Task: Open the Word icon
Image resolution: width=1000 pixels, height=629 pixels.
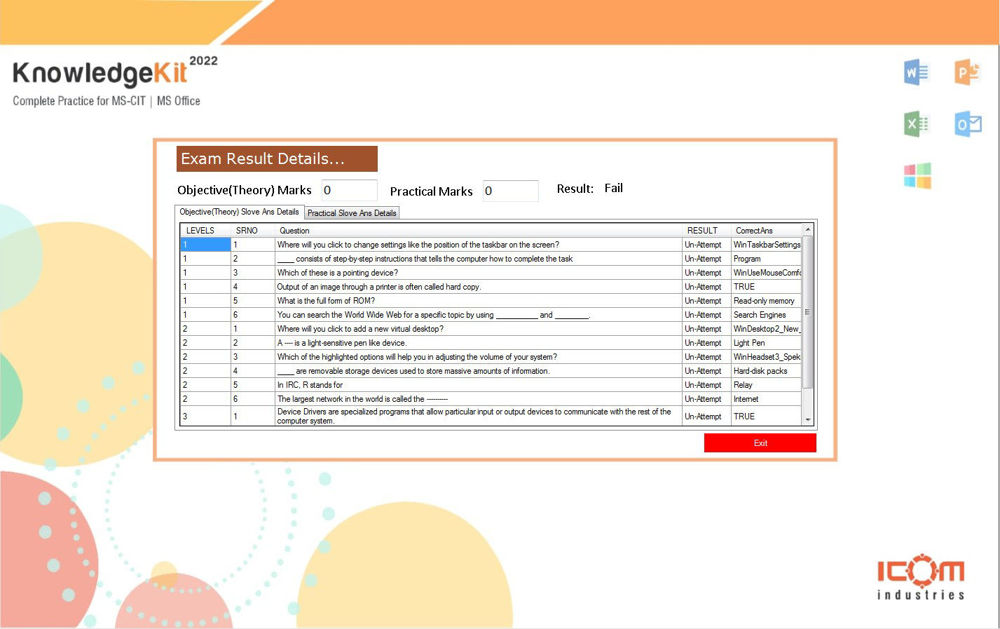Action: [916, 72]
